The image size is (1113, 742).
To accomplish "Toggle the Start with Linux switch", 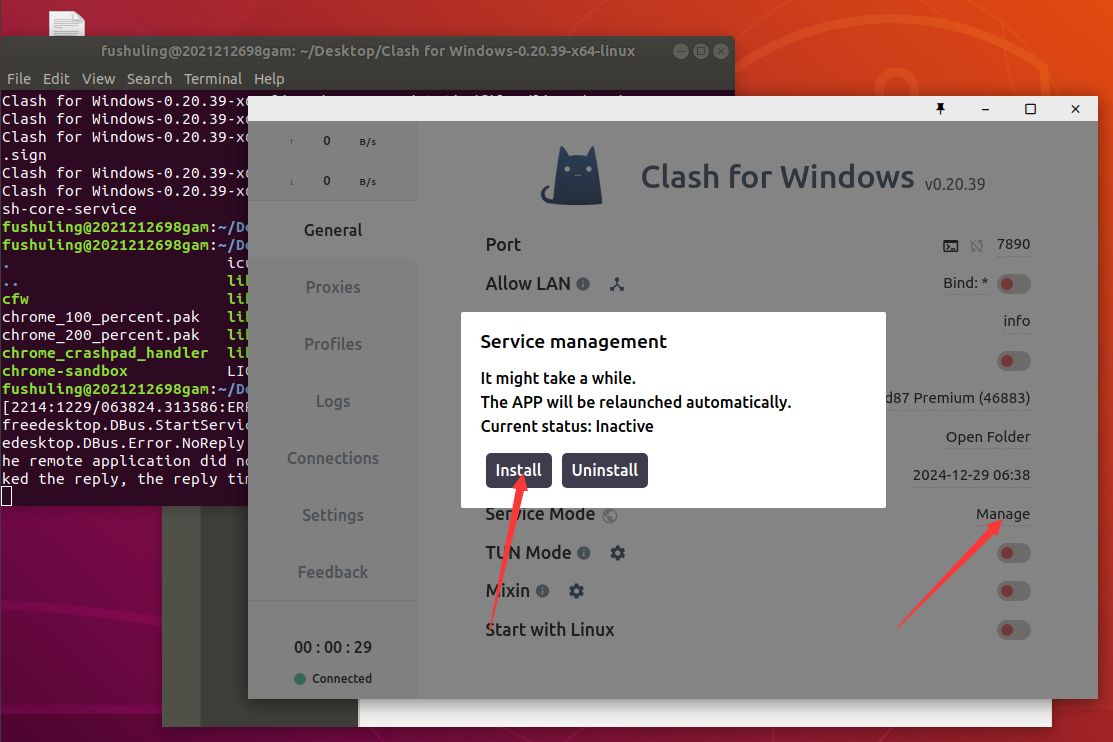I will pyautogui.click(x=1013, y=630).
